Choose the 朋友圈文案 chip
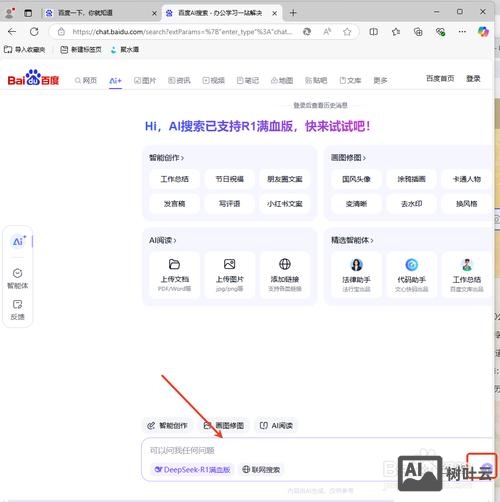This screenshot has height=502, width=500. pos(285,179)
